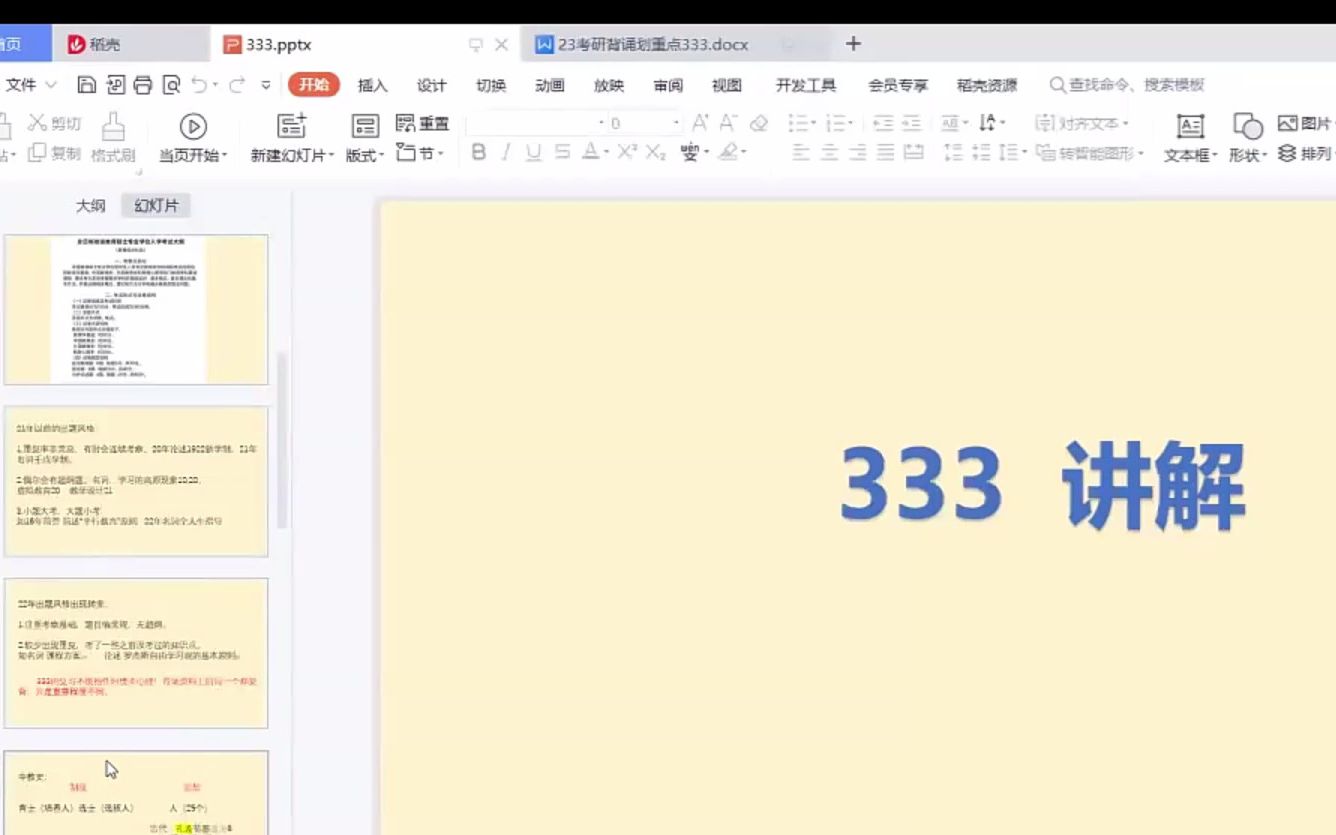Increase font size A+ icon
Viewport: 1336px width, 835px height.
[700, 123]
